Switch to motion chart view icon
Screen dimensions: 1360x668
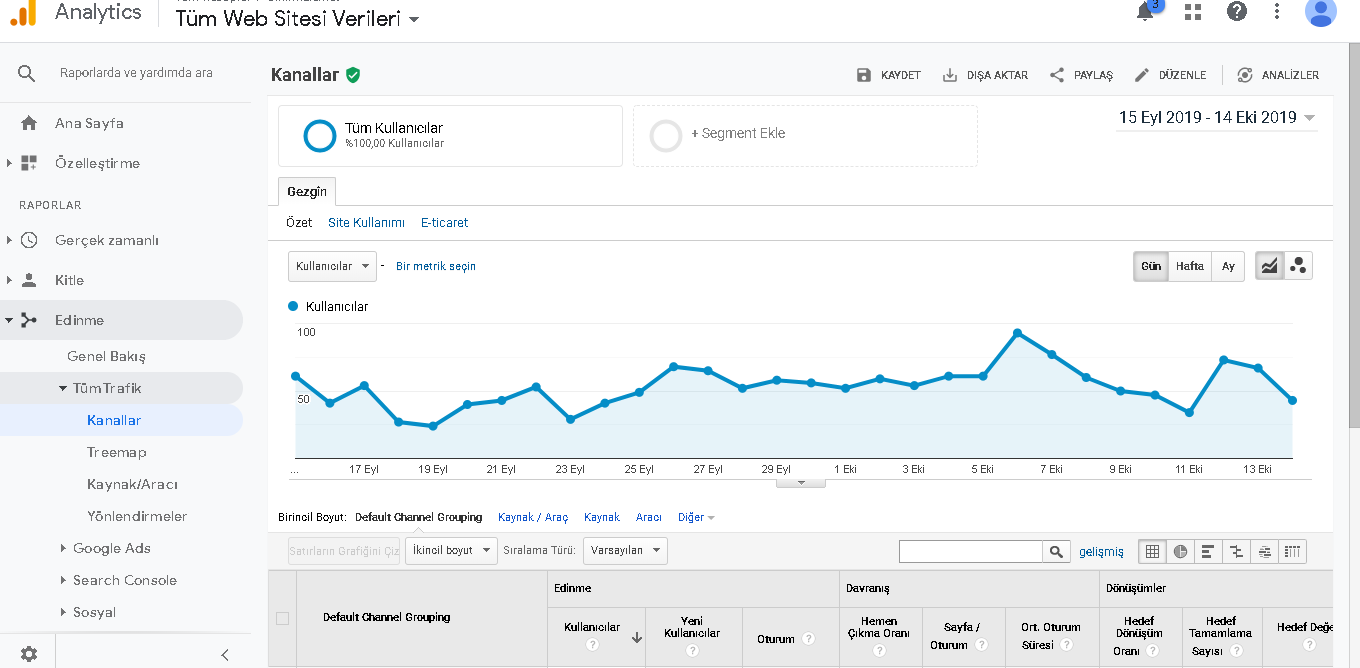(x=1298, y=266)
